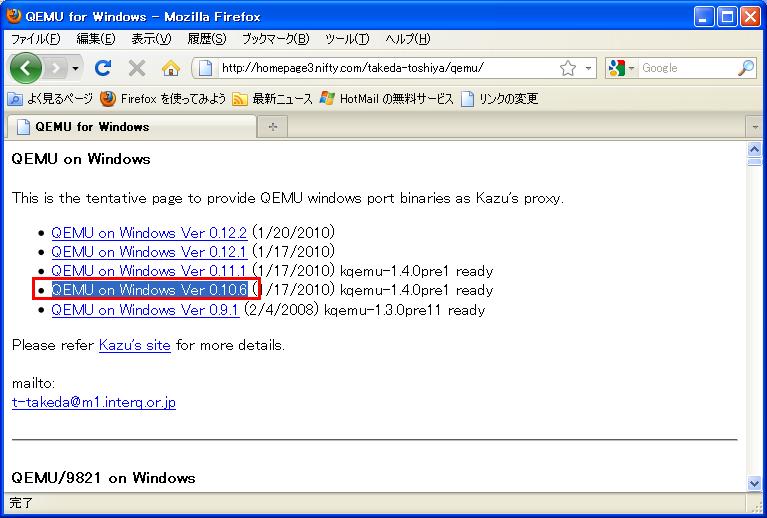Screen dimensions: 767x518
Task: Open the ヘルプ(H) menu
Action: tap(407, 39)
